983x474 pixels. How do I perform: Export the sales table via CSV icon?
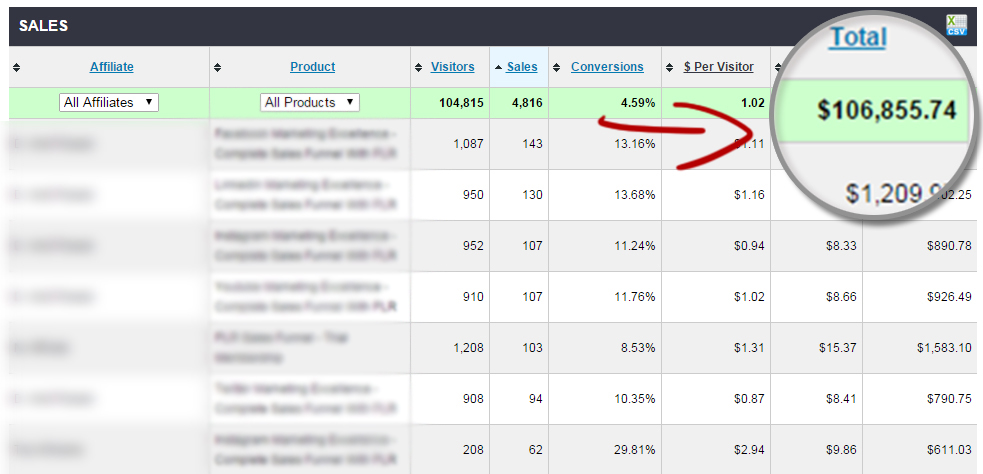[x=957, y=26]
